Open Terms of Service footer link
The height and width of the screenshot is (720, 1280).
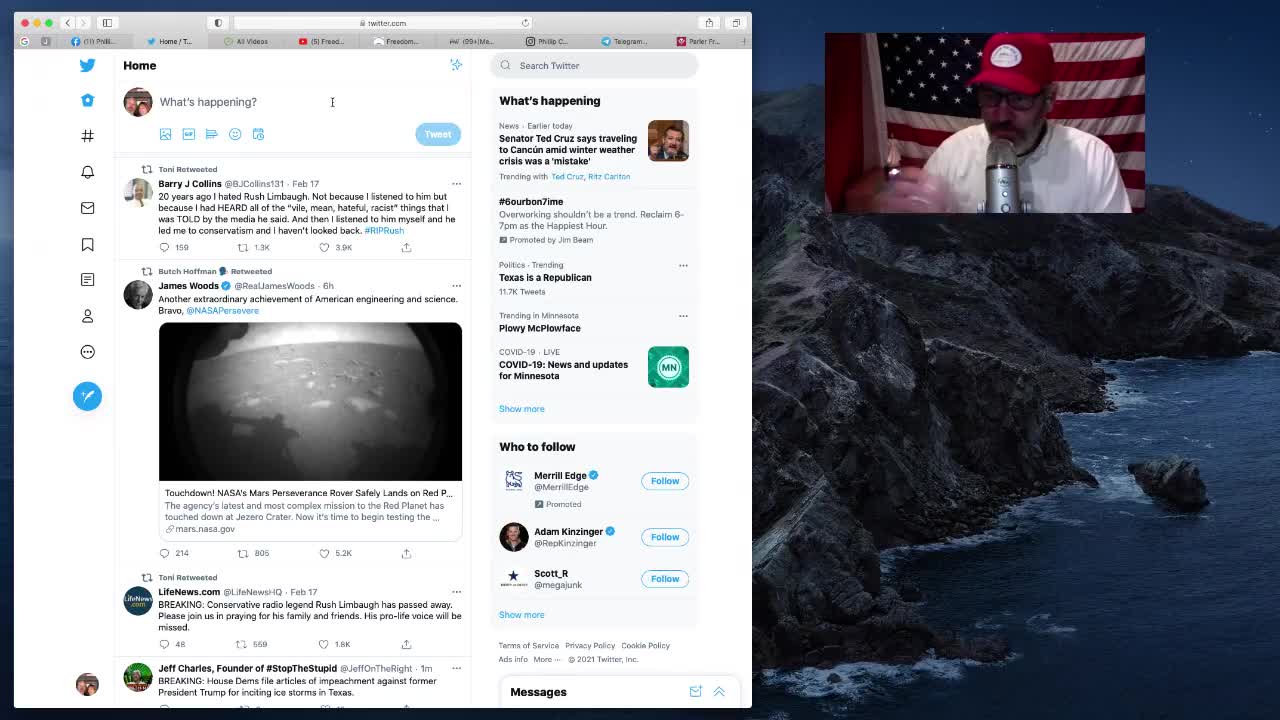tap(529, 646)
